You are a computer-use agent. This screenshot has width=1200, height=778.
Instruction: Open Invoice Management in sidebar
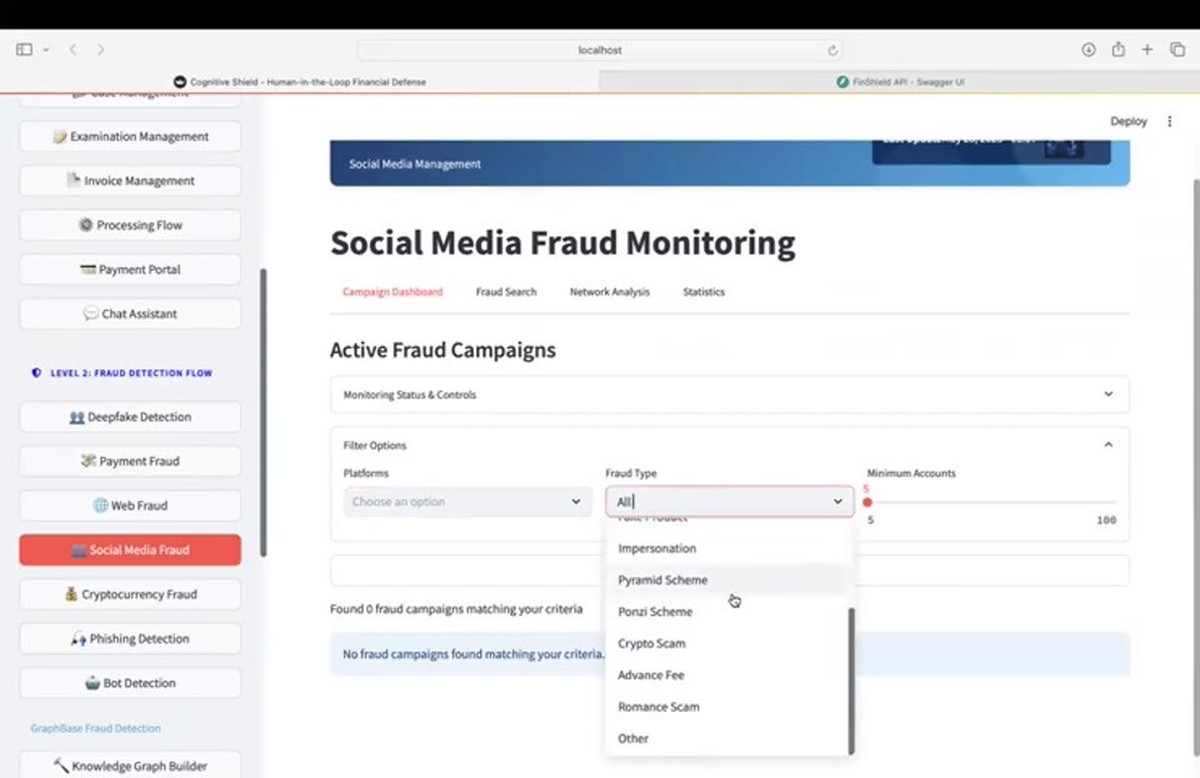130,181
